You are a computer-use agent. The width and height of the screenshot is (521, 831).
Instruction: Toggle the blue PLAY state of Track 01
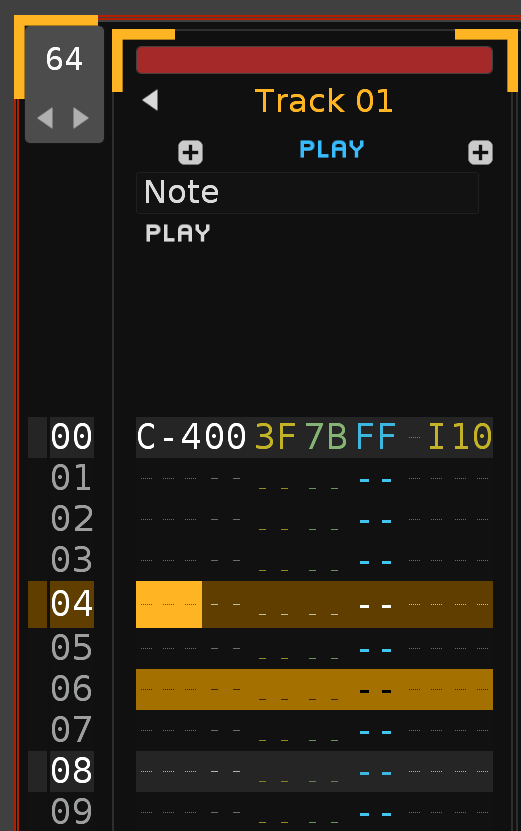coord(332,149)
